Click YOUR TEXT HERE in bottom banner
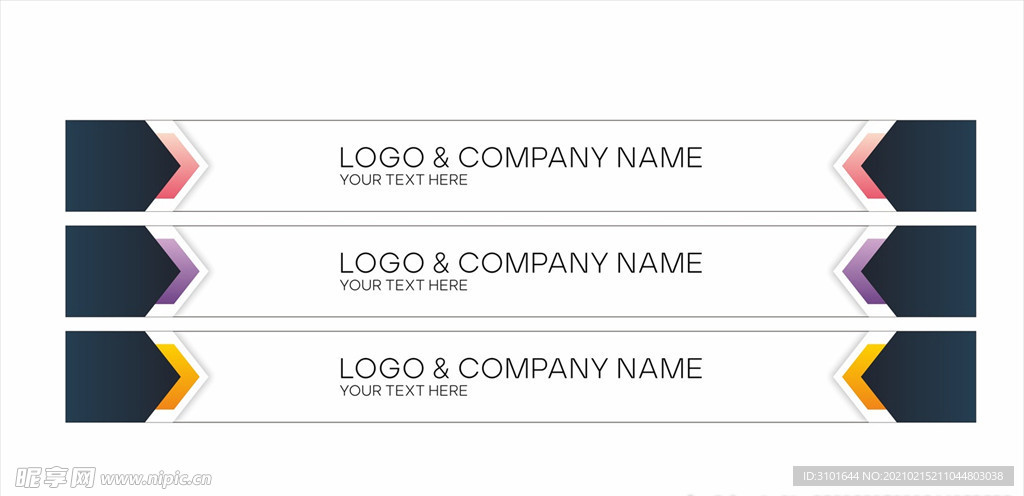The image size is (1024, 496). click(403, 391)
